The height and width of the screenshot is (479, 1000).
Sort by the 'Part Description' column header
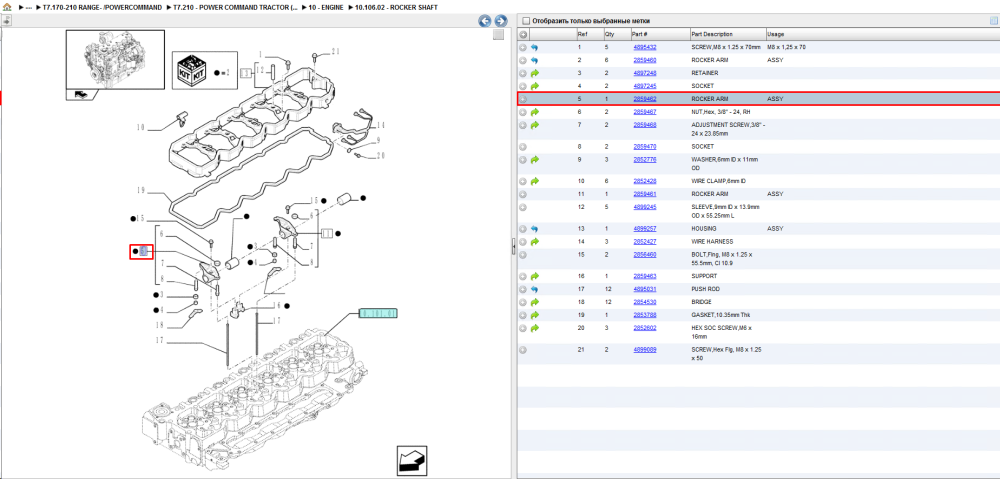(728, 34)
